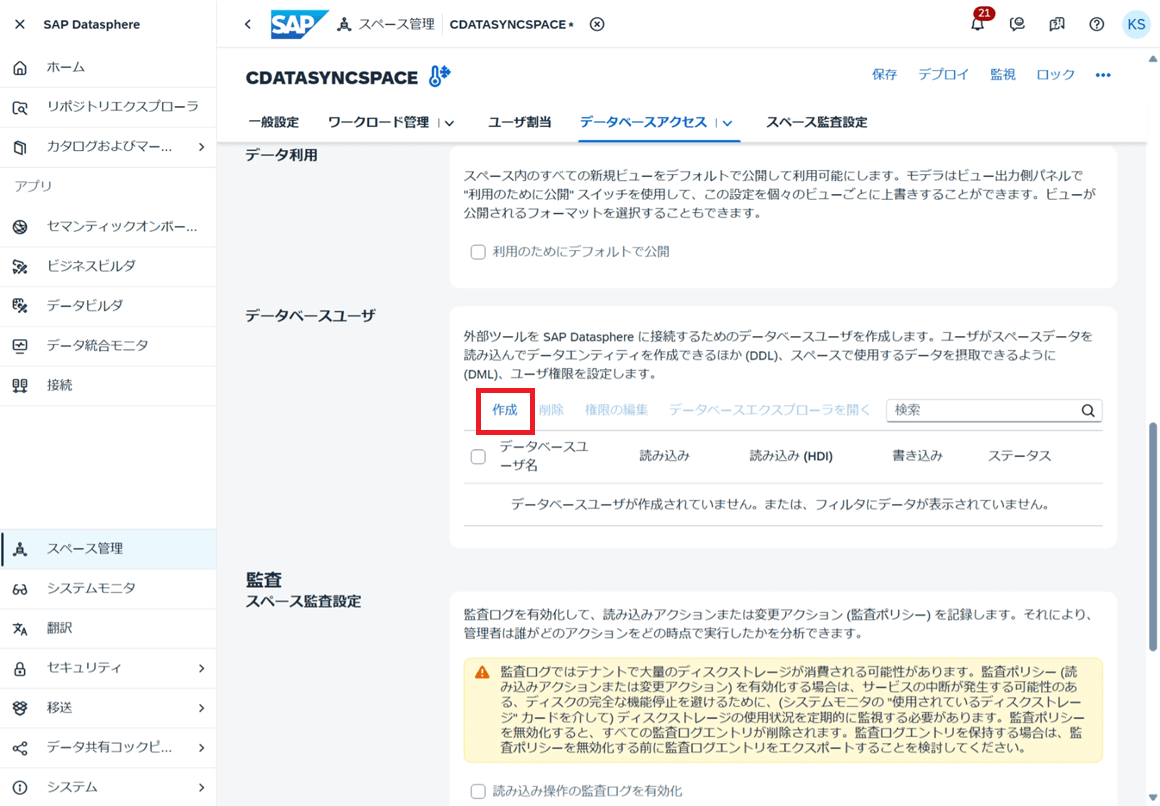Click the search magnifier icon
This screenshot has width=1160, height=806.
tap(1088, 411)
